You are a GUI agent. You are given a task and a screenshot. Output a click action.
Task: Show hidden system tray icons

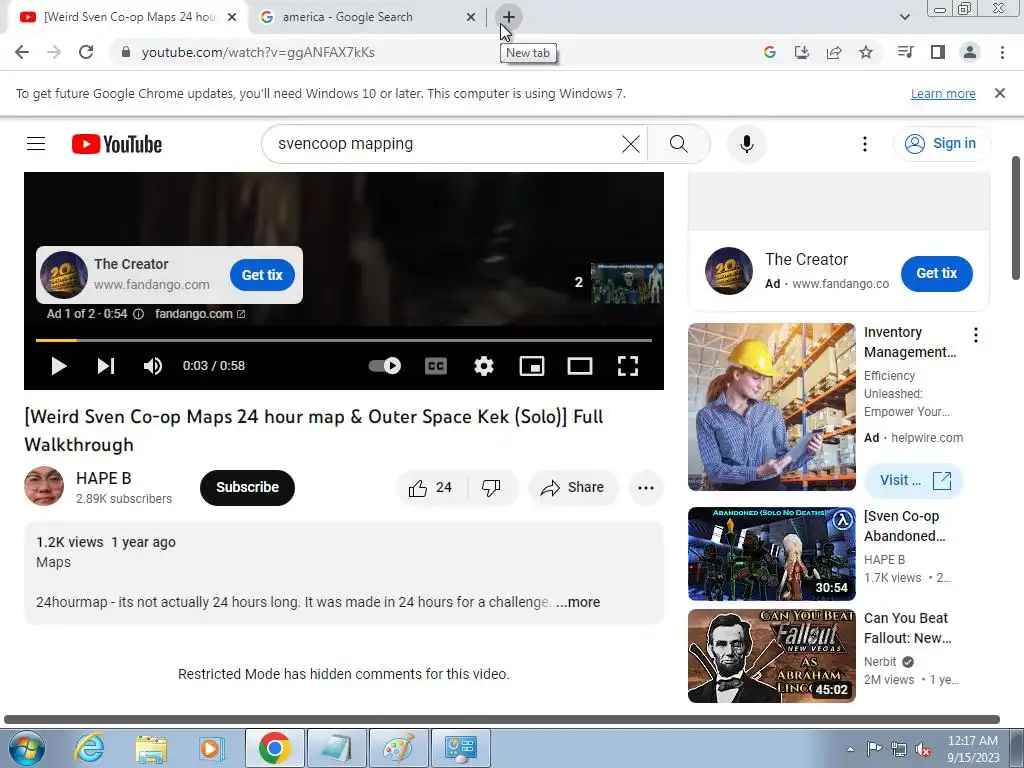coord(850,749)
